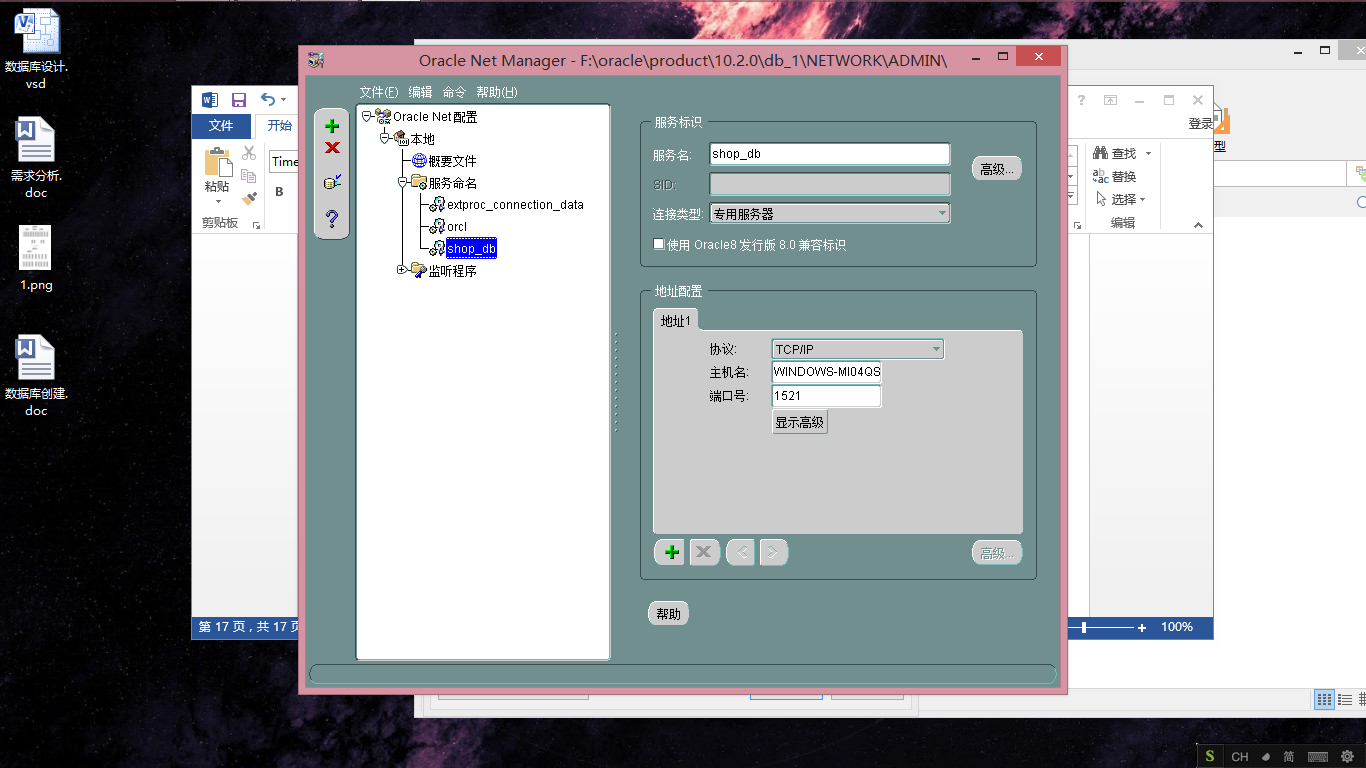Image resolution: width=1366 pixels, height=768 pixels.
Task: Click the Word undo arrow icon
Action: click(x=267, y=99)
